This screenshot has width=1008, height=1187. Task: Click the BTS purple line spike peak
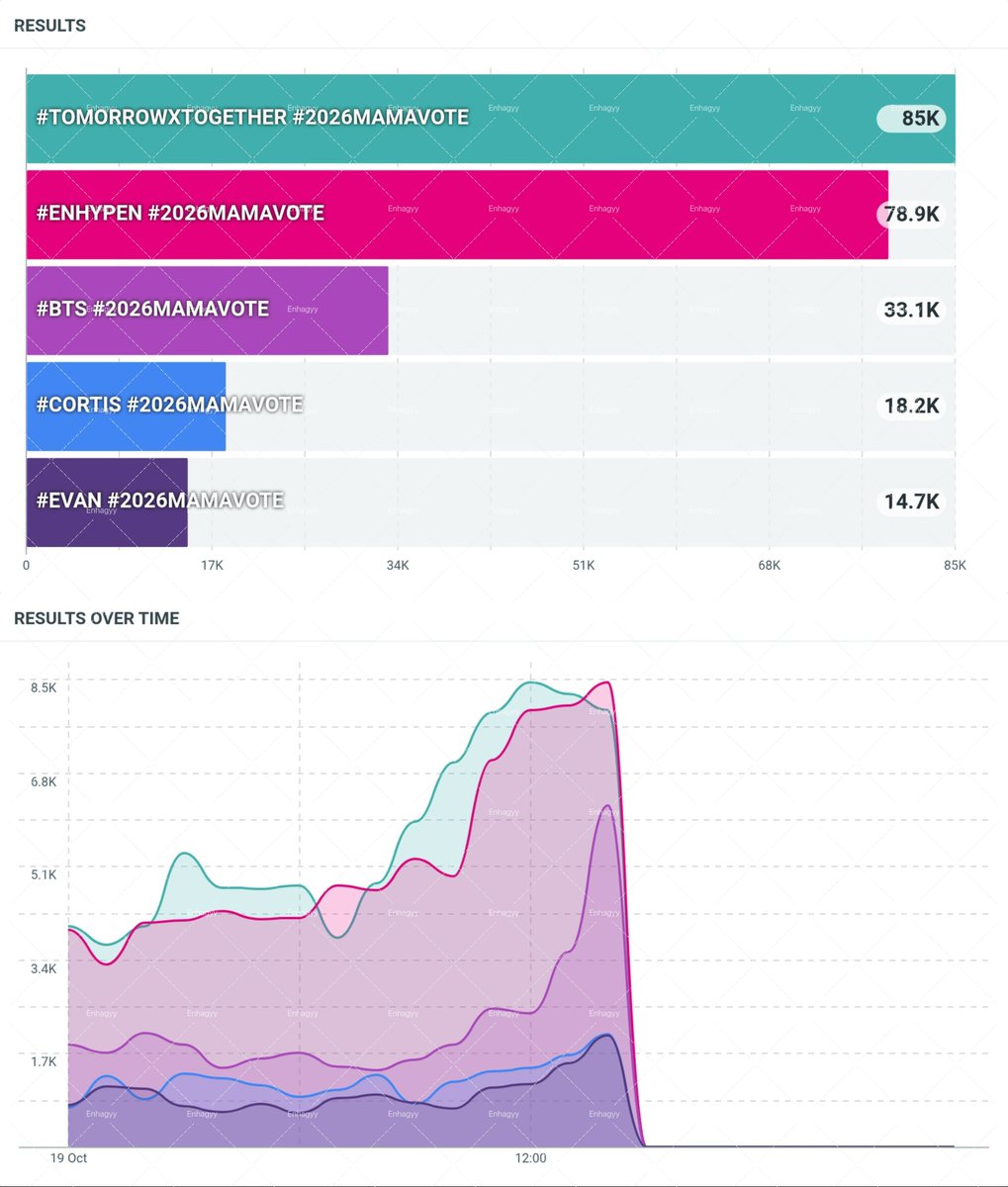607,806
